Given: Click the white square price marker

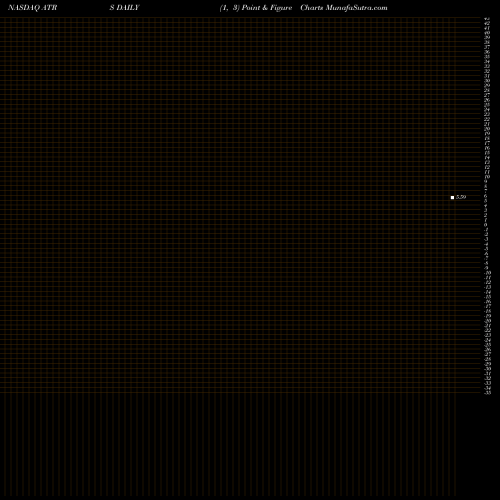Looking at the screenshot, I should tap(452, 197).
